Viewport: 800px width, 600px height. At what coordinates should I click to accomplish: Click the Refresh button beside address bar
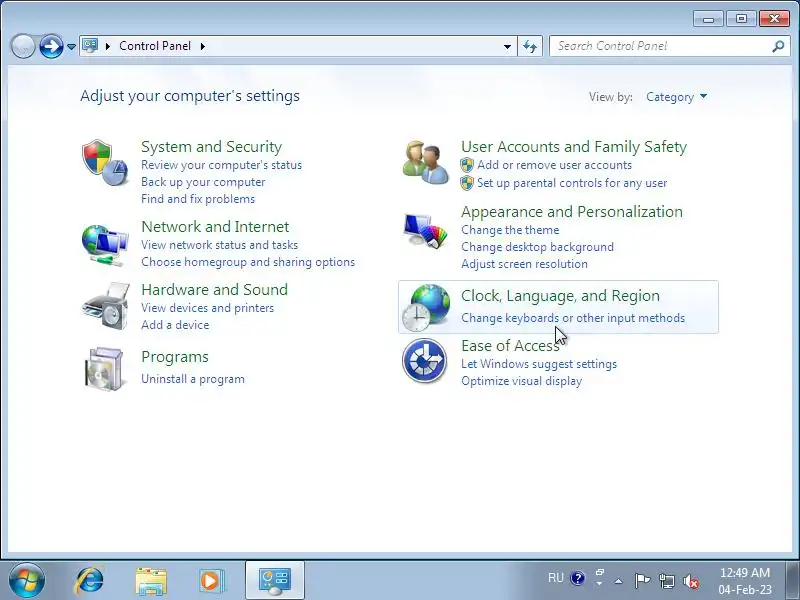pos(530,46)
